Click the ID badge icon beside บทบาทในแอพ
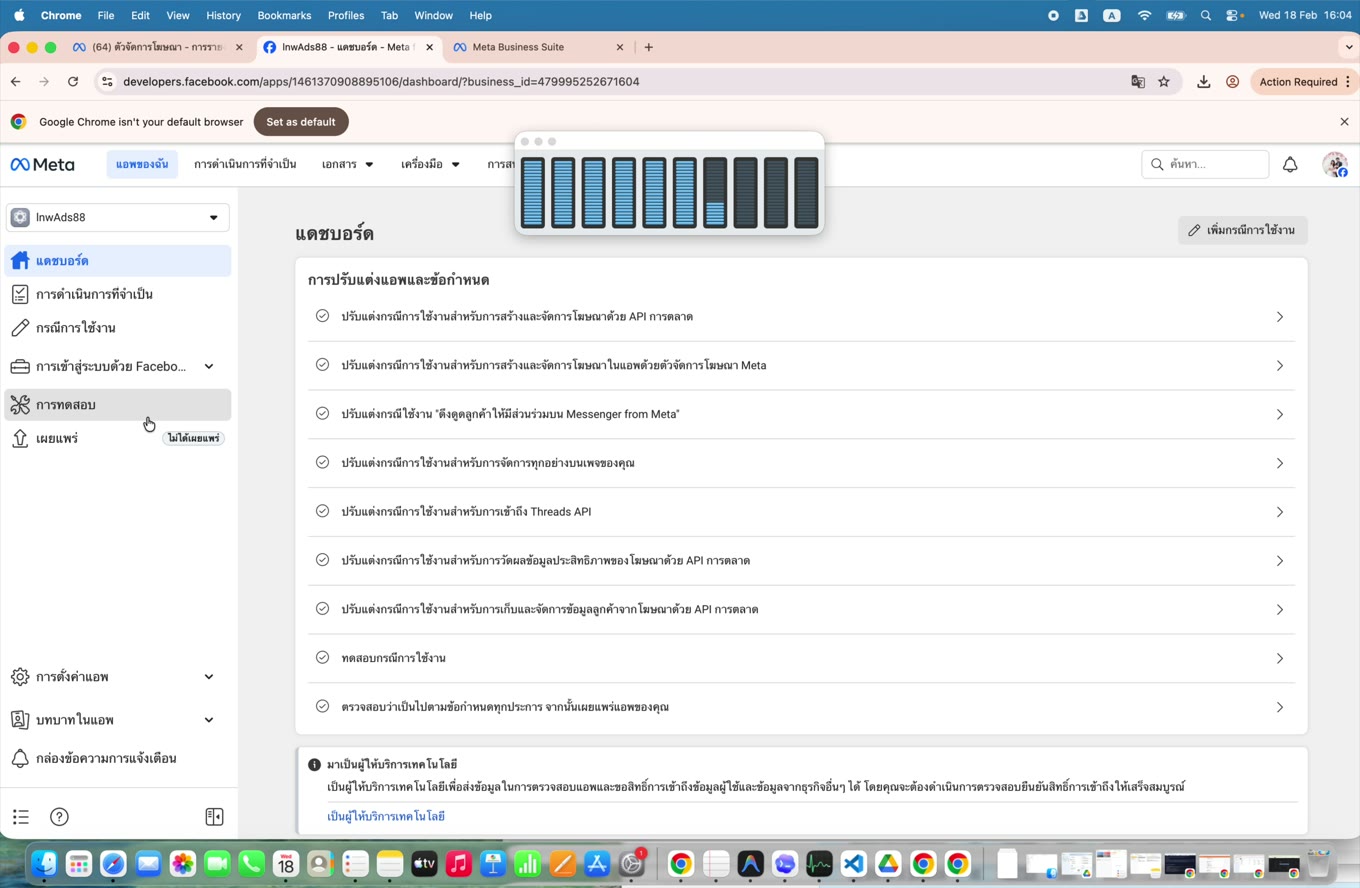1360x888 pixels. (20, 720)
